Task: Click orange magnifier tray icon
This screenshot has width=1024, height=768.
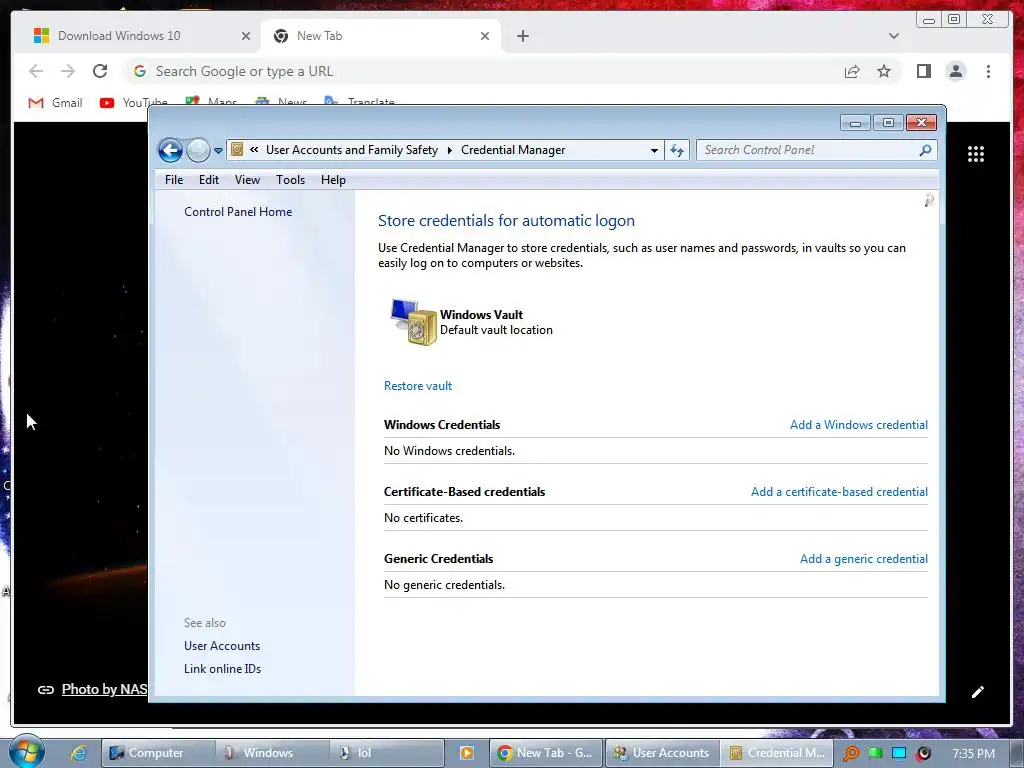Action: [x=850, y=753]
